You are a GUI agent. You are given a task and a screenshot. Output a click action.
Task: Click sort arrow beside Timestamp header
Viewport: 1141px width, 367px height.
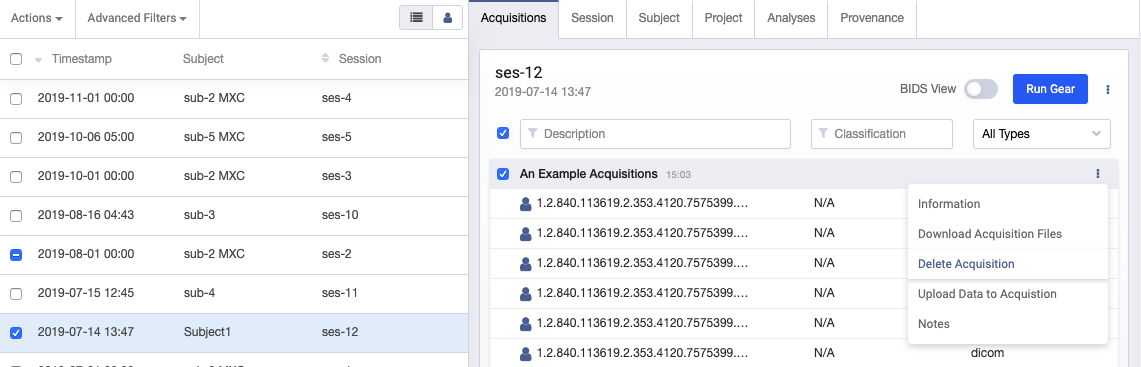(x=38, y=60)
